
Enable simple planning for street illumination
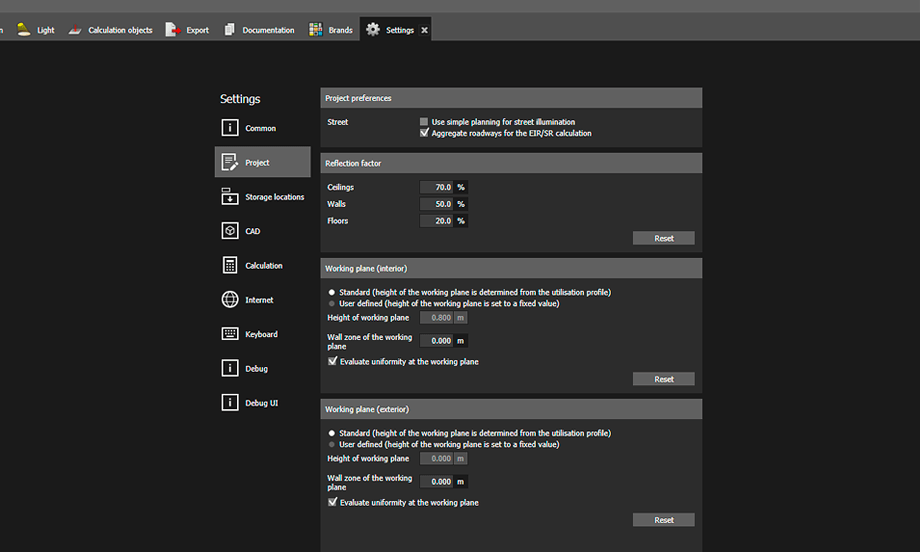(424, 122)
